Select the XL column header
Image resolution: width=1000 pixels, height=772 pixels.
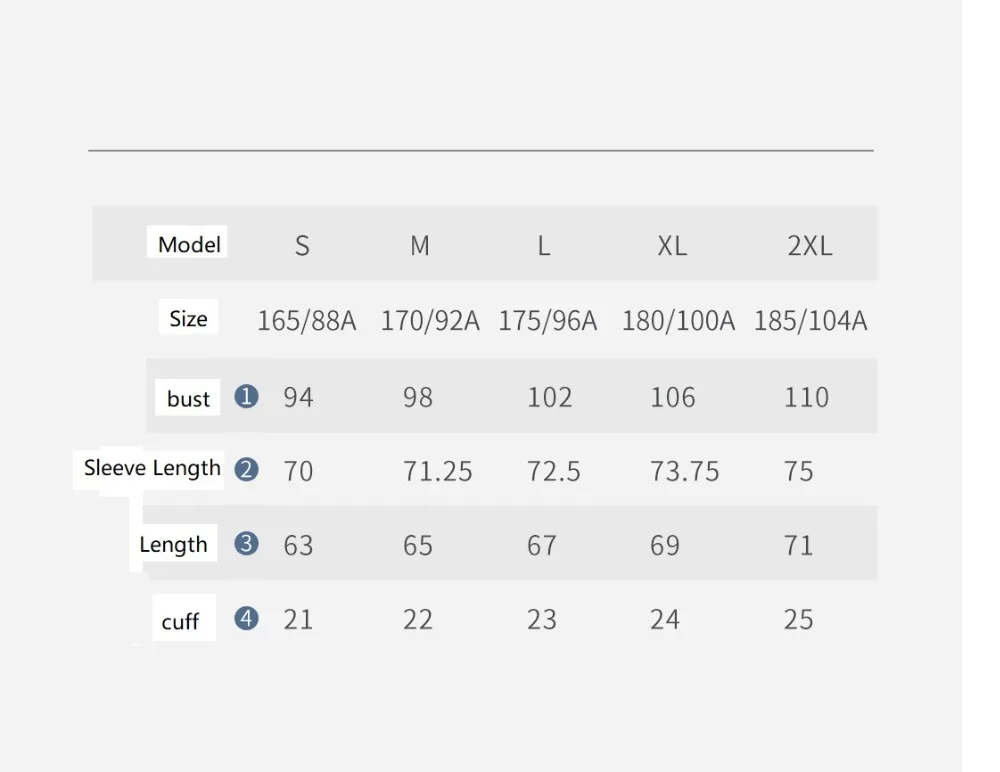point(672,246)
